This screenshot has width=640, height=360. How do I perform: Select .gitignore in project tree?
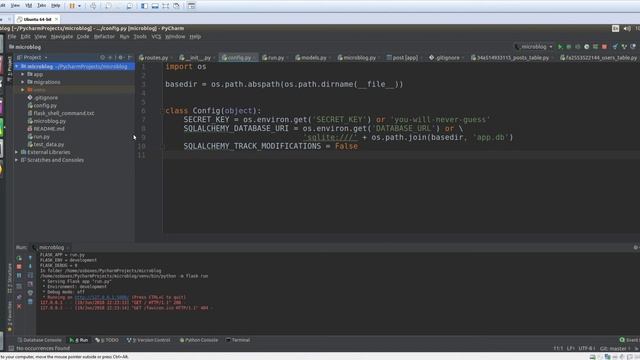(42, 98)
